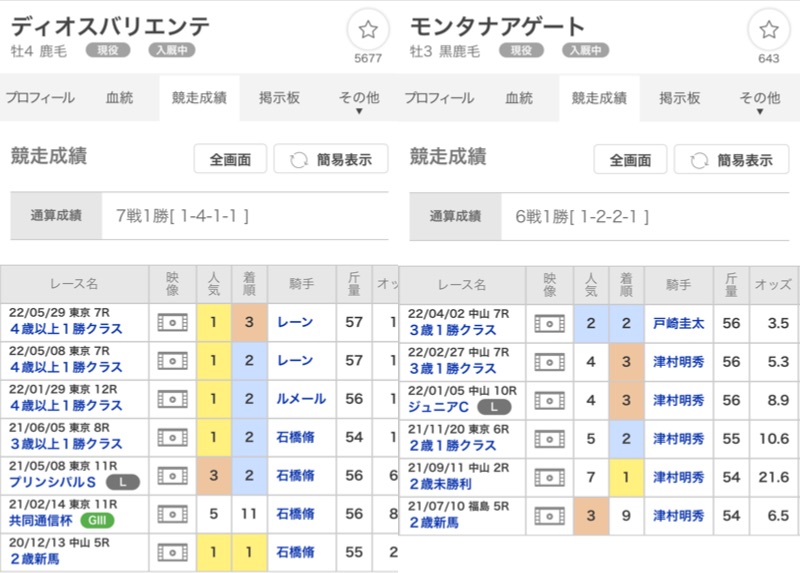This screenshot has height=573, width=800.
Task: Play video for 22/04/02 中山 7R race
Action: click(549, 323)
